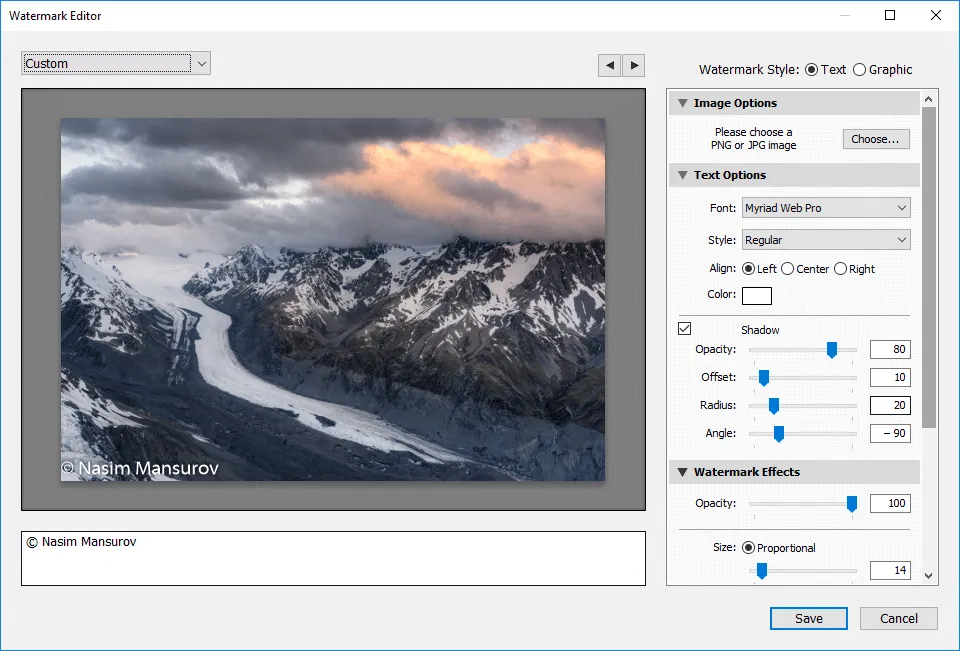The height and width of the screenshot is (651, 960).
Task: Set text alignment to Center
Action: pyautogui.click(x=788, y=268)
